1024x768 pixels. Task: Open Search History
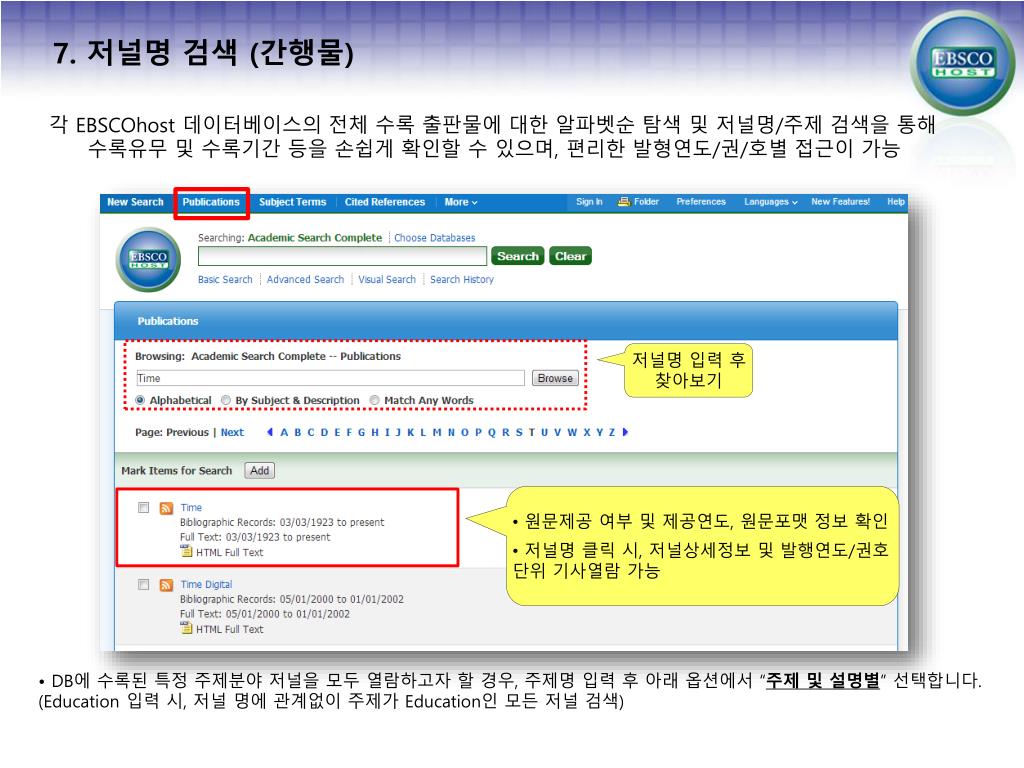(x=462, y=280)
